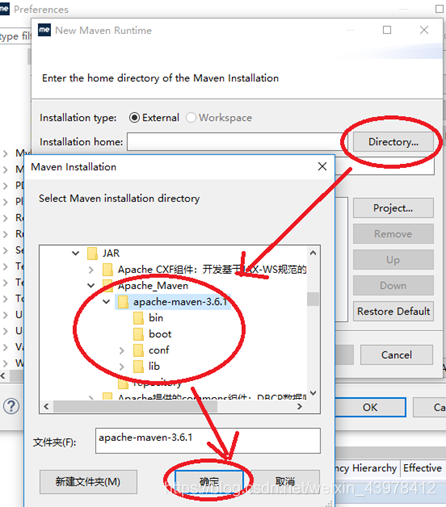This screenshot has width=446, height=507.
Task: Select the External installation type radio
Action: pos(134,118)
